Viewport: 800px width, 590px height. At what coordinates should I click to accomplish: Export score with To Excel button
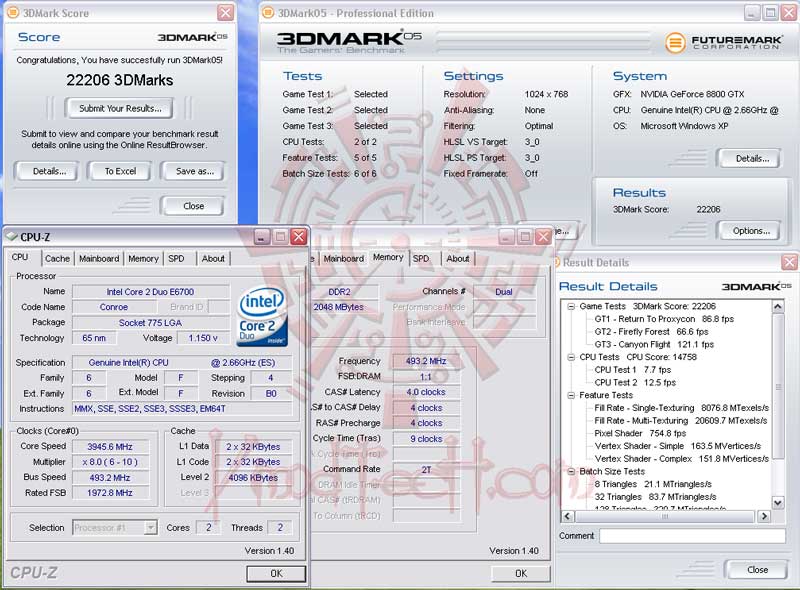[120, 171]
